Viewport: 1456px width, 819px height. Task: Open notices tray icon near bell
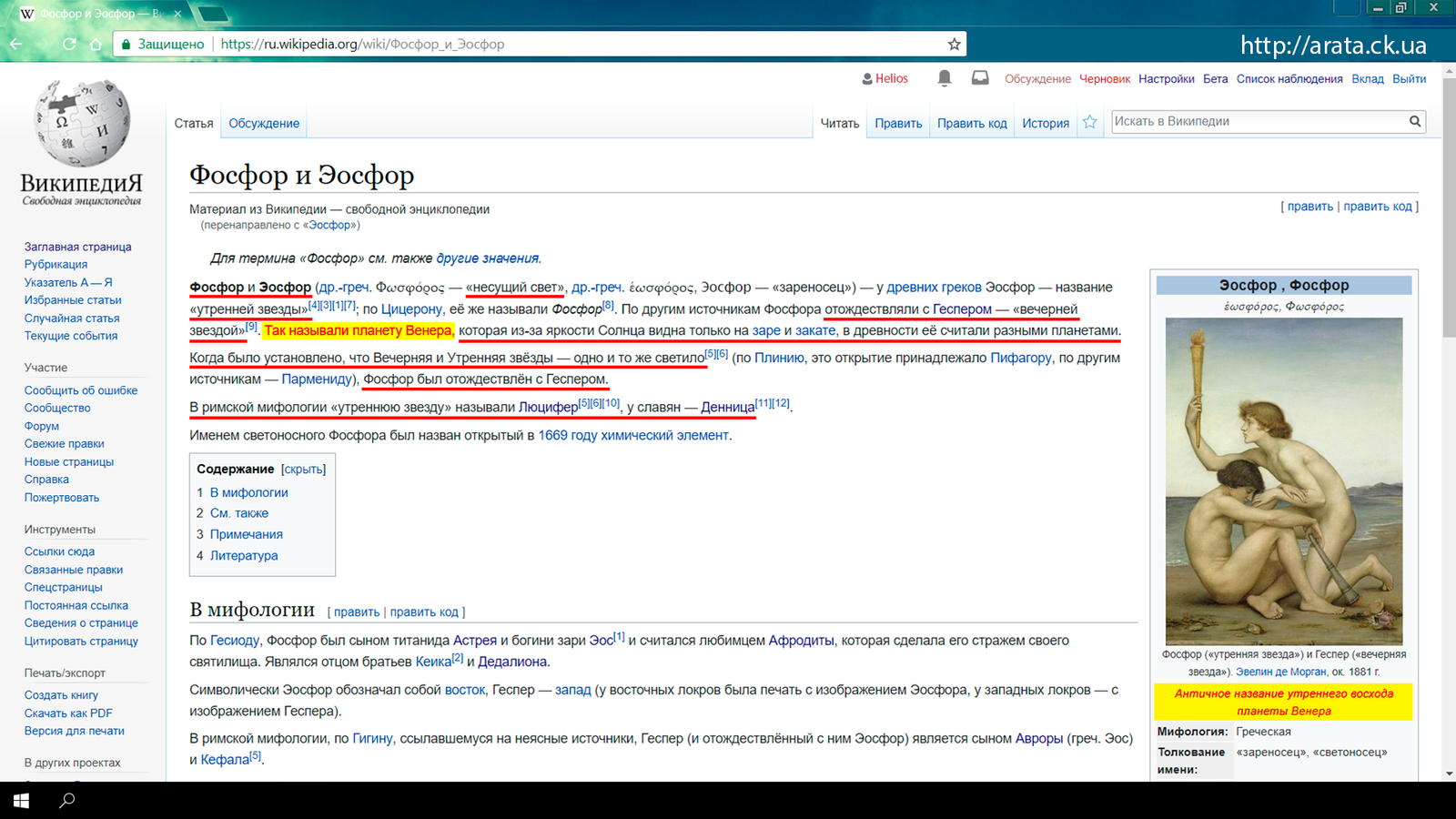point(980,78)
